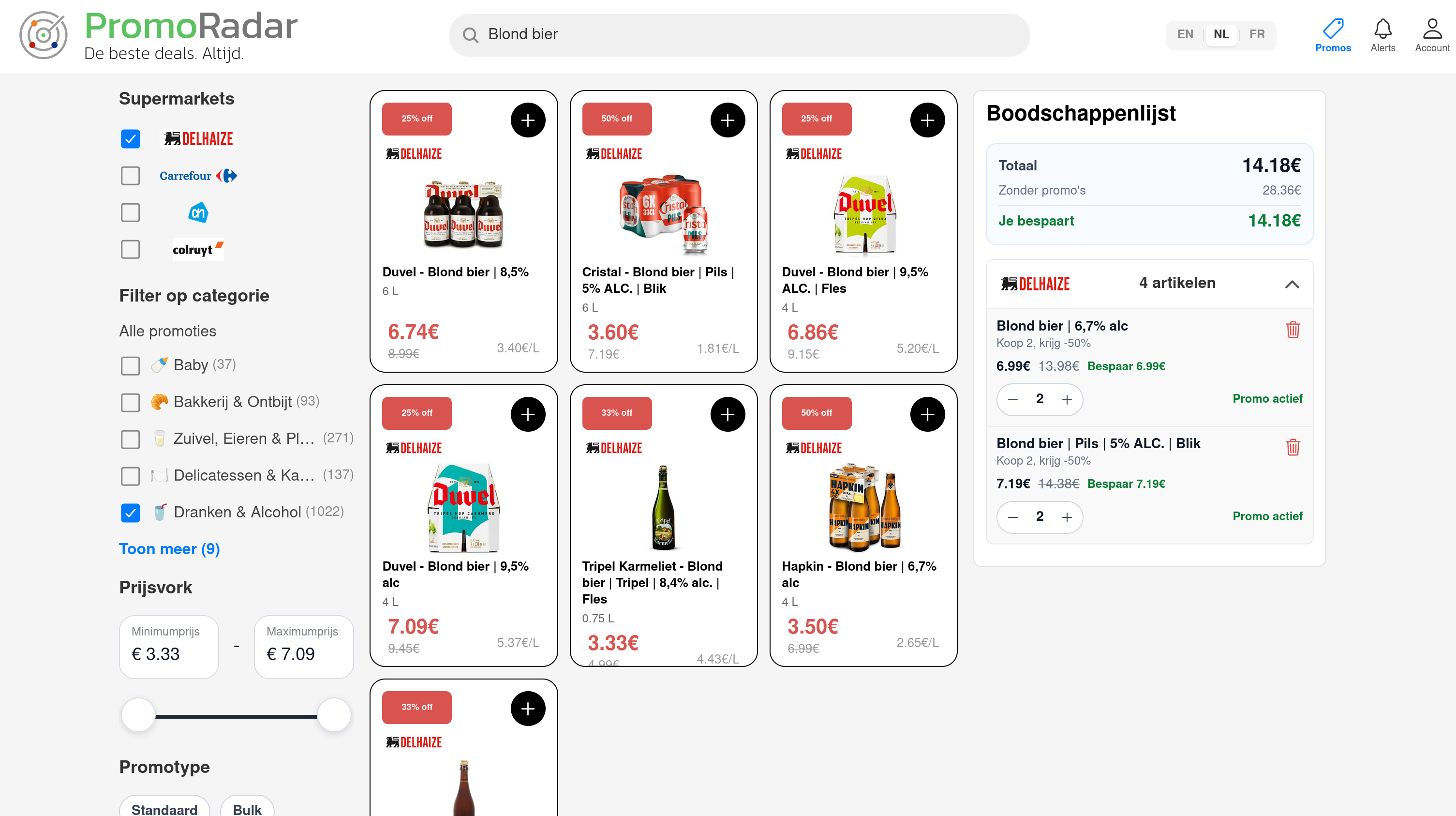
Task: Collapse the Delhaize 4 artikelen section
Action: tap(1293, 284)
